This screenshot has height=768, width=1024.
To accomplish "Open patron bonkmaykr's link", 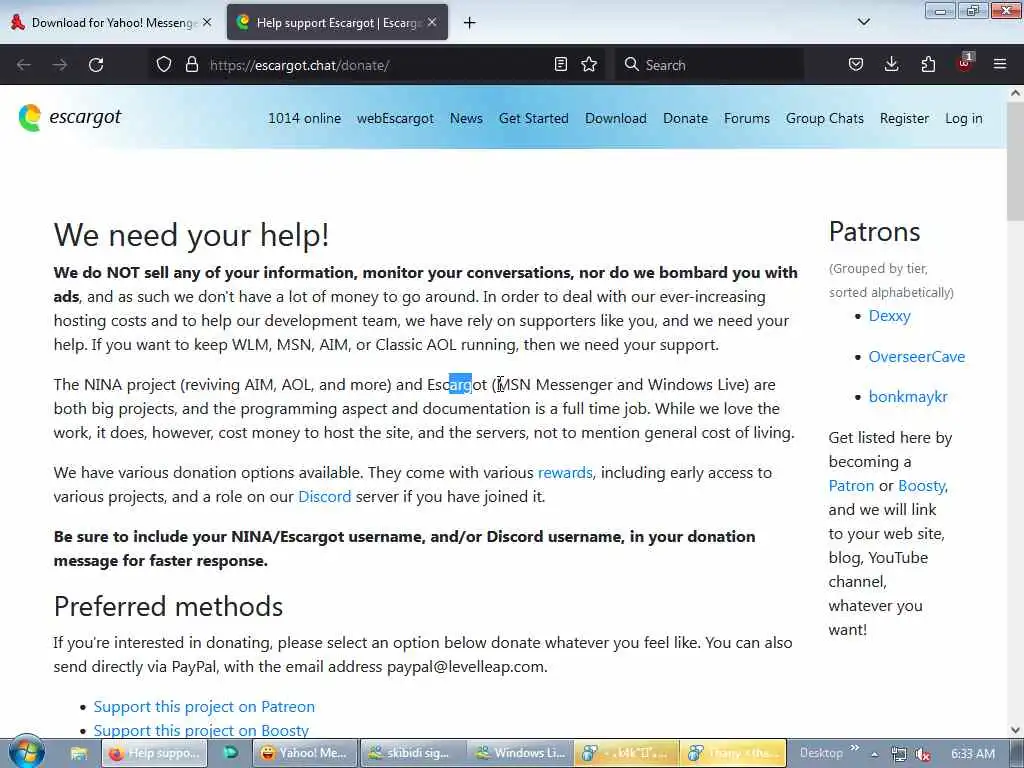I will [908, 396].
